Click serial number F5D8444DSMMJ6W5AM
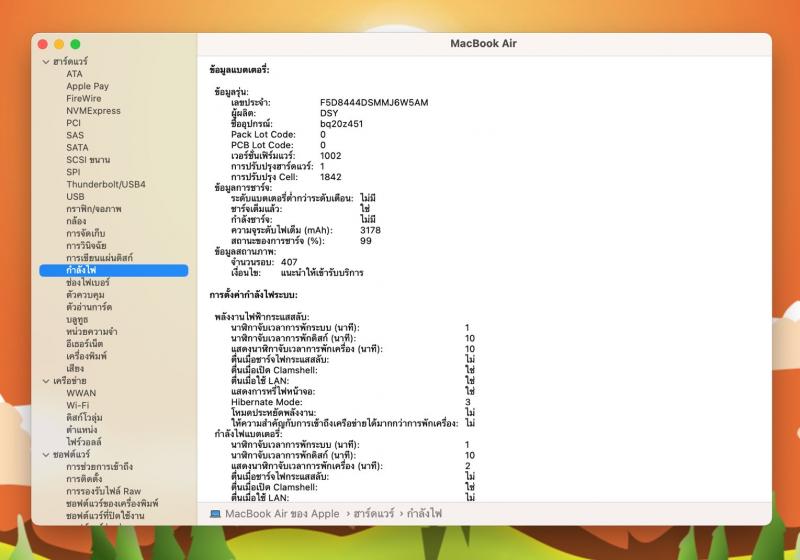This screenshot has width=800, height=560. click(x=374, y=103)
